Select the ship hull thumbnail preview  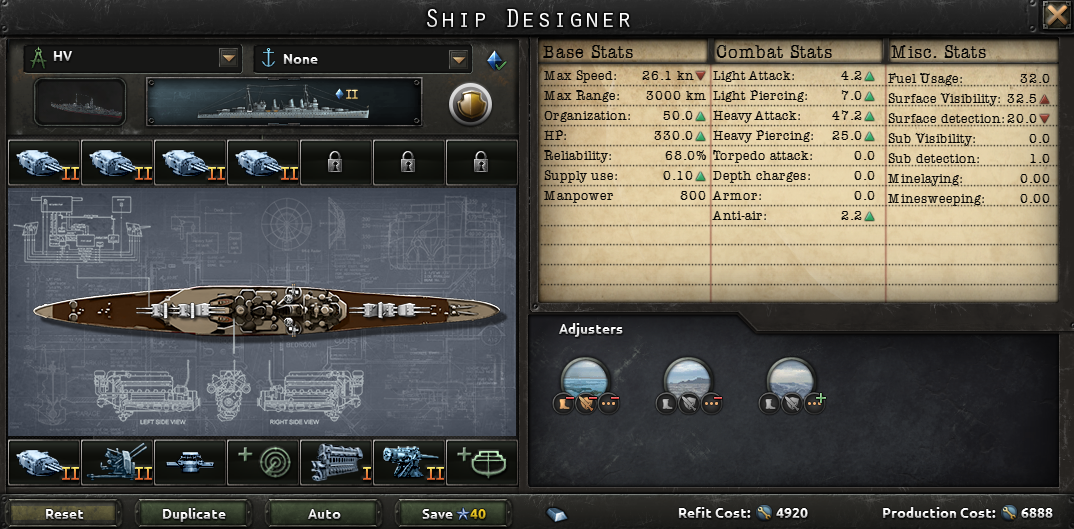[80, 102]
